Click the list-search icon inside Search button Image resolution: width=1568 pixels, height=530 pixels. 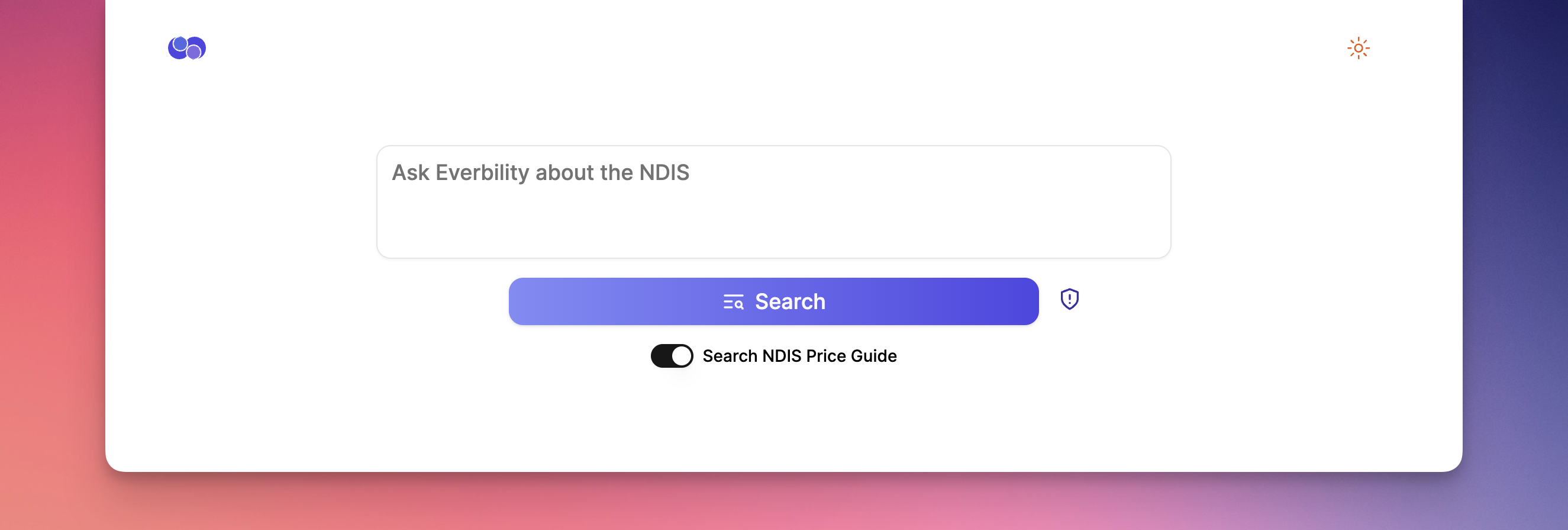click(734, 301)
